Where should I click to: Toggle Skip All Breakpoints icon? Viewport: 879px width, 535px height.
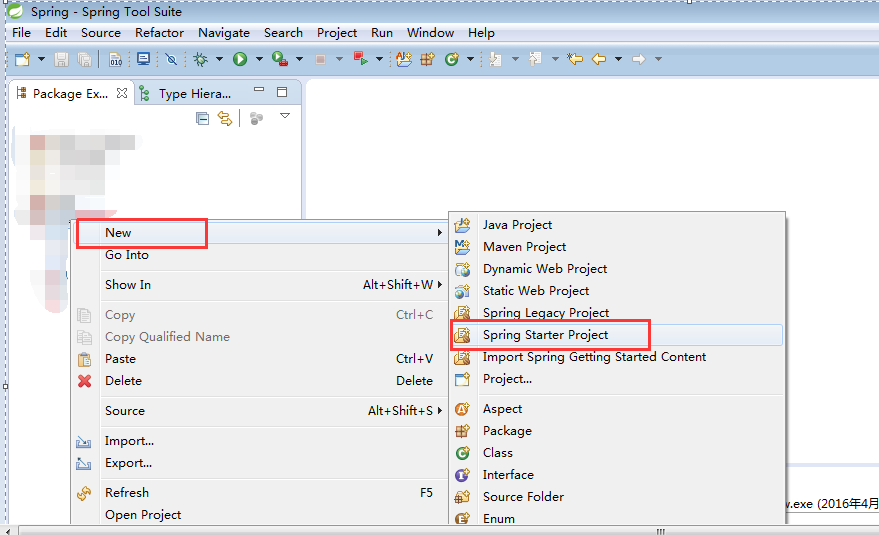tap(172, 59)
